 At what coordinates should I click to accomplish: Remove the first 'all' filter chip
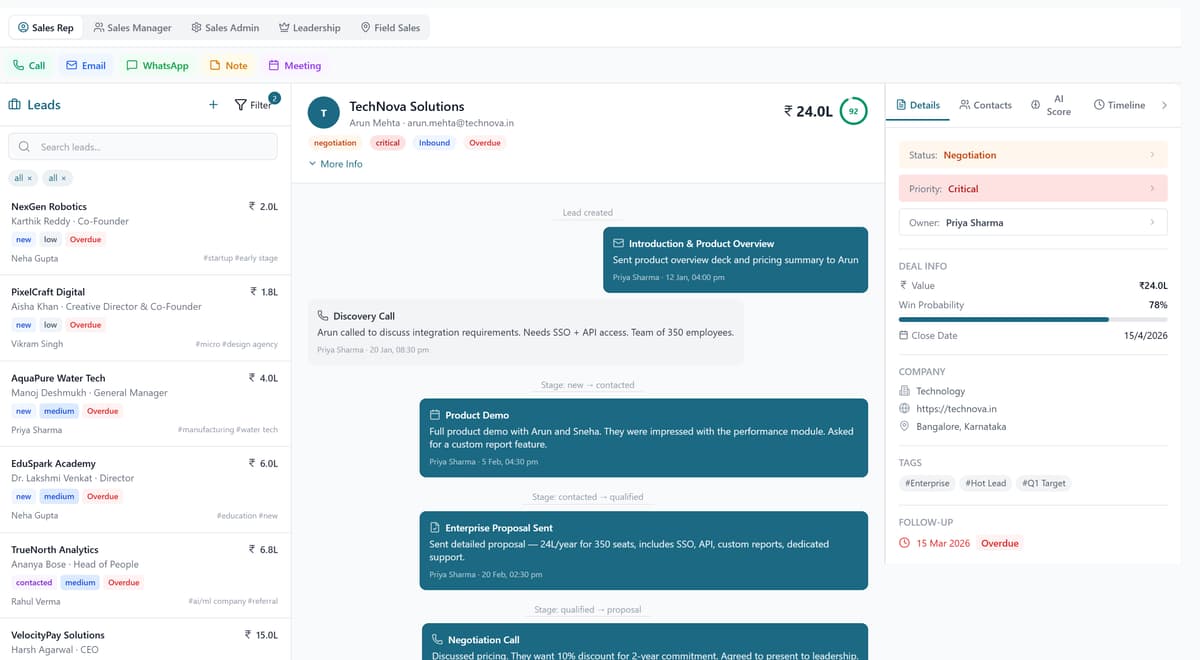tap(29, 178)
